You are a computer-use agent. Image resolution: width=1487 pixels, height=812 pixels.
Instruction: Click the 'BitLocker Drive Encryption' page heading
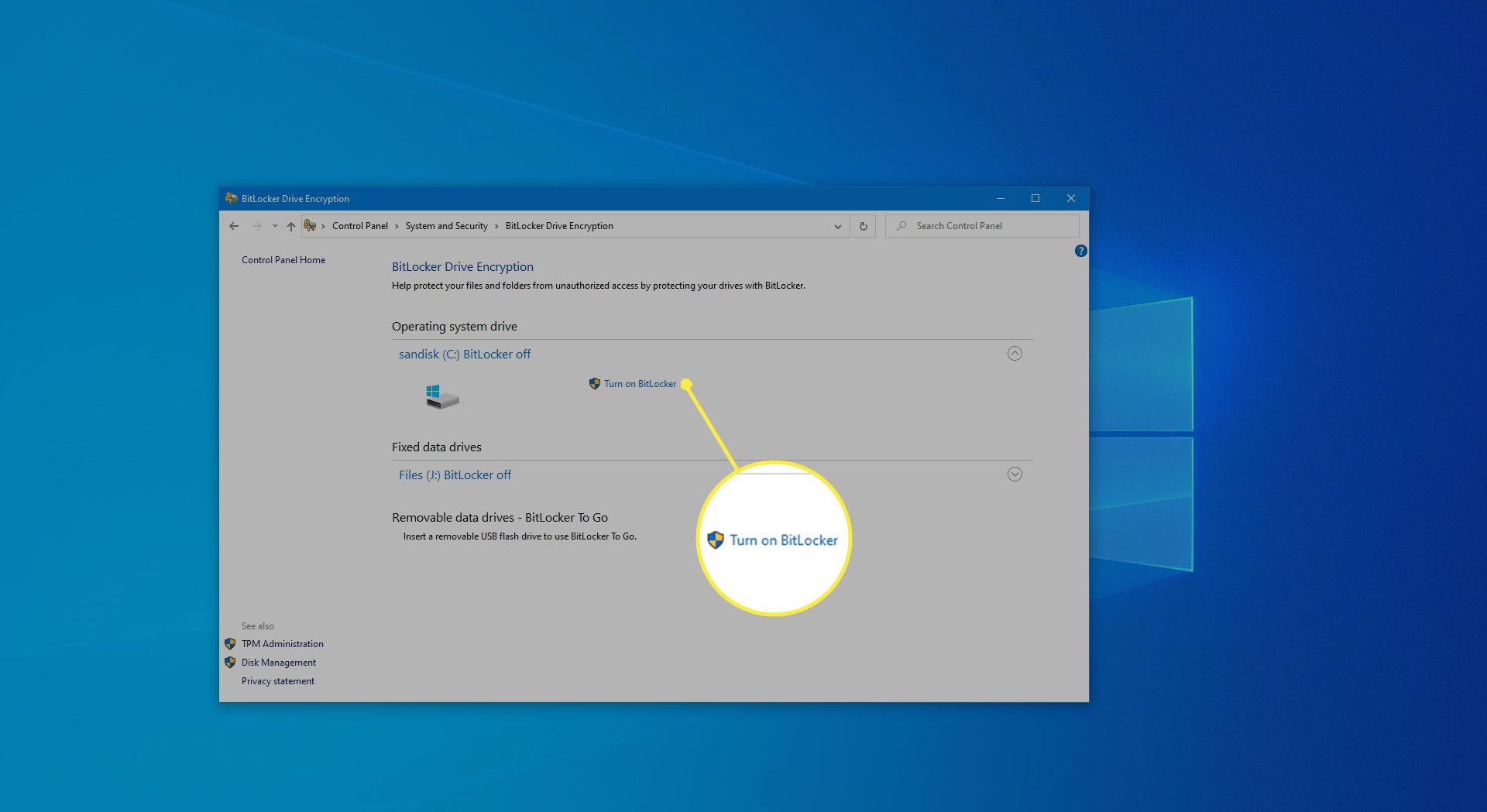(462, 267)
